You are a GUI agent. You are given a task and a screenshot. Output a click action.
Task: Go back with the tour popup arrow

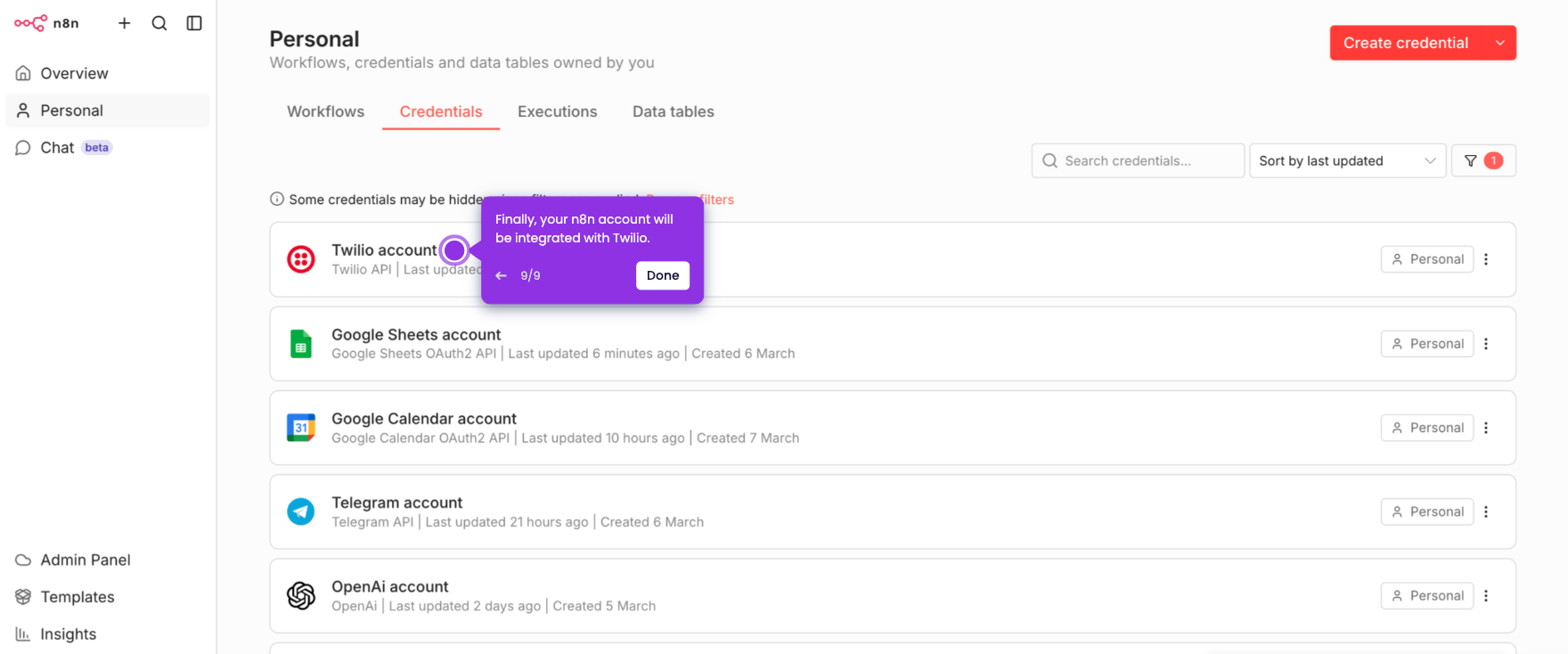(501, 275)
